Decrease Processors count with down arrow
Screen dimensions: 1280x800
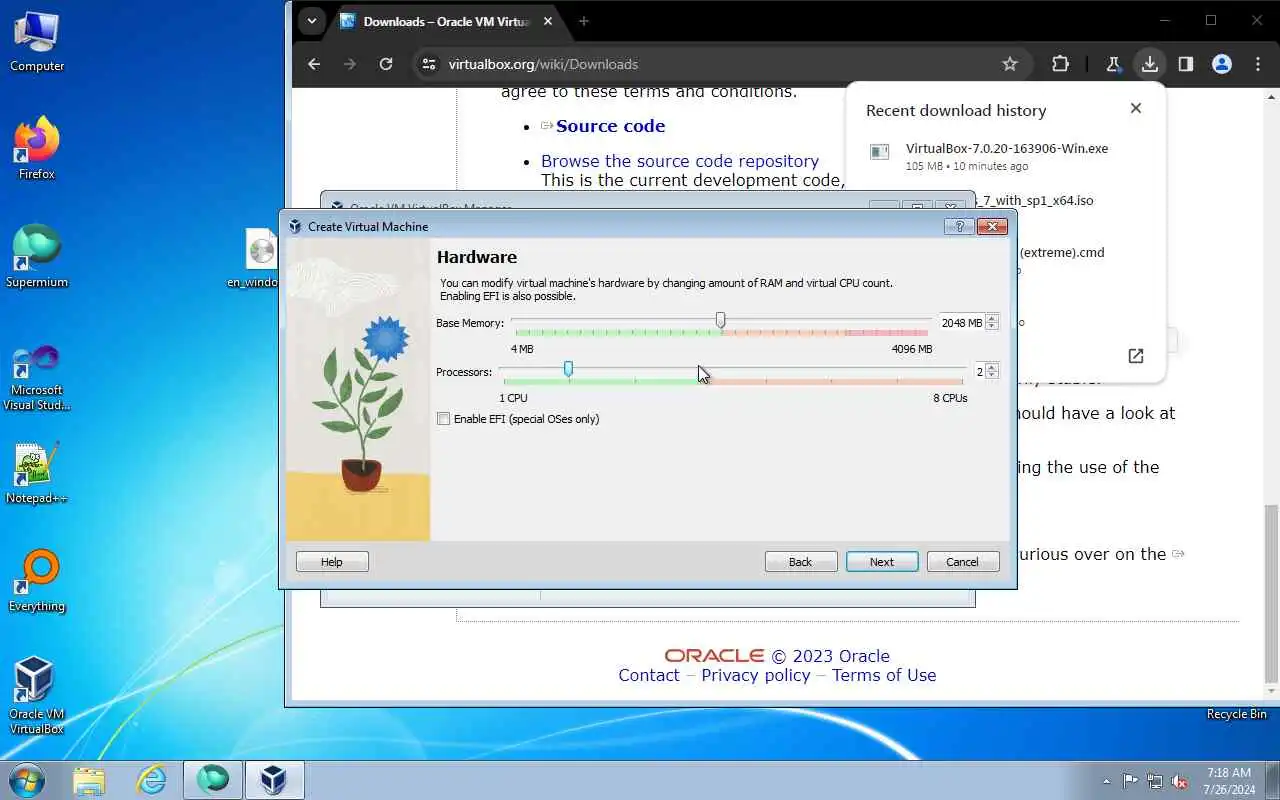click(x=992, y=376)
